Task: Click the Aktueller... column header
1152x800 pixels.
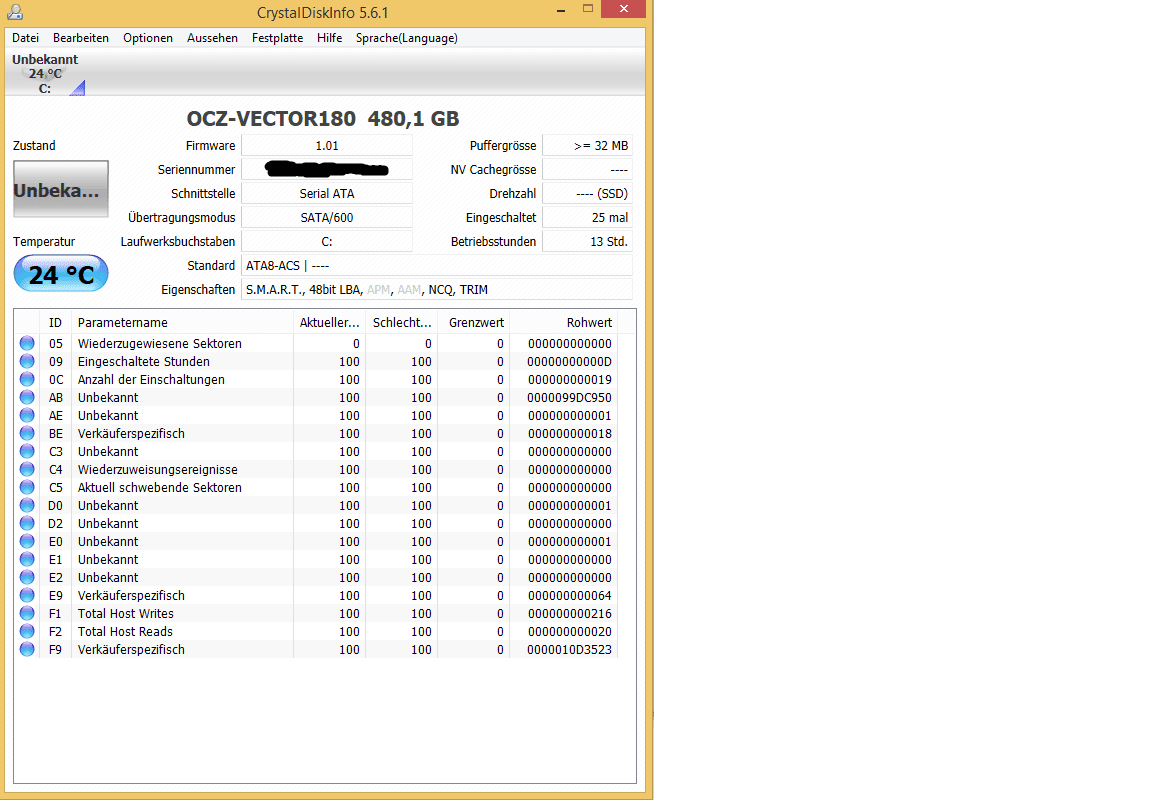Action: (x=329, y=322)
